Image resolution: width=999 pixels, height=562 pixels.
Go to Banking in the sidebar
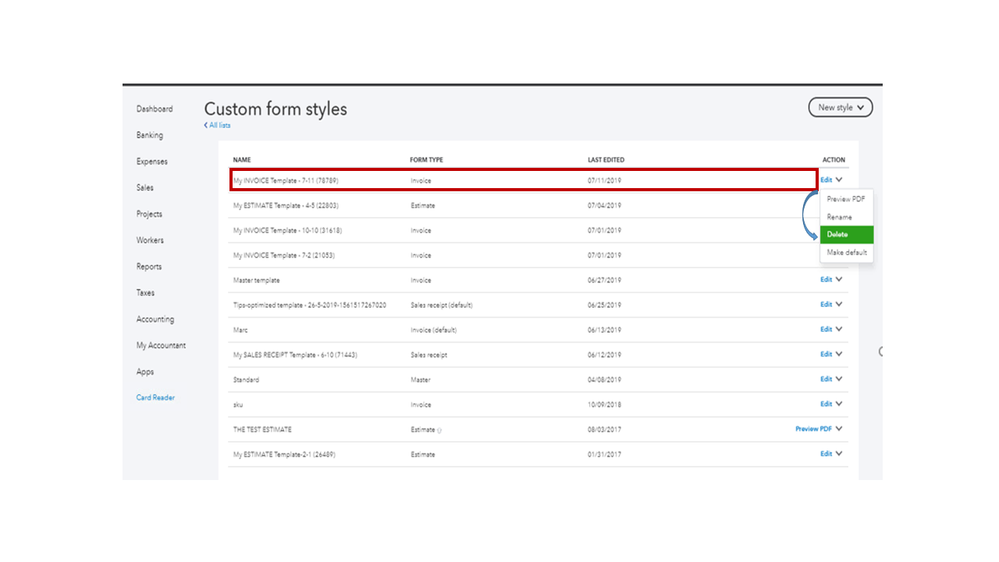click(x=150, y=135)
